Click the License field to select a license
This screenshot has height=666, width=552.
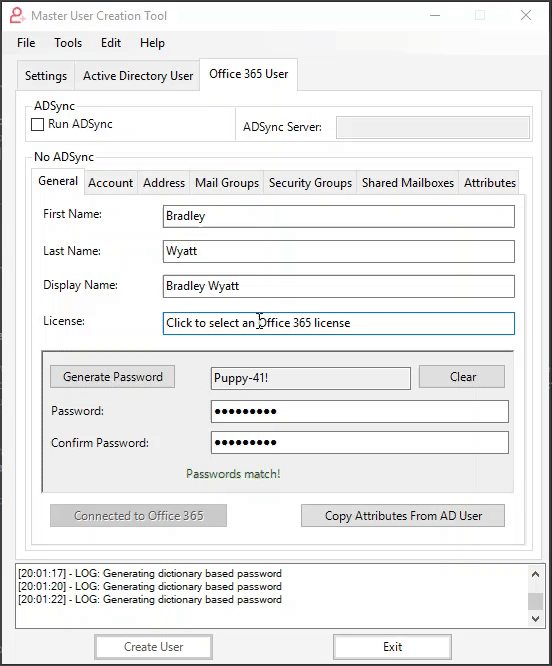(338, 323)
